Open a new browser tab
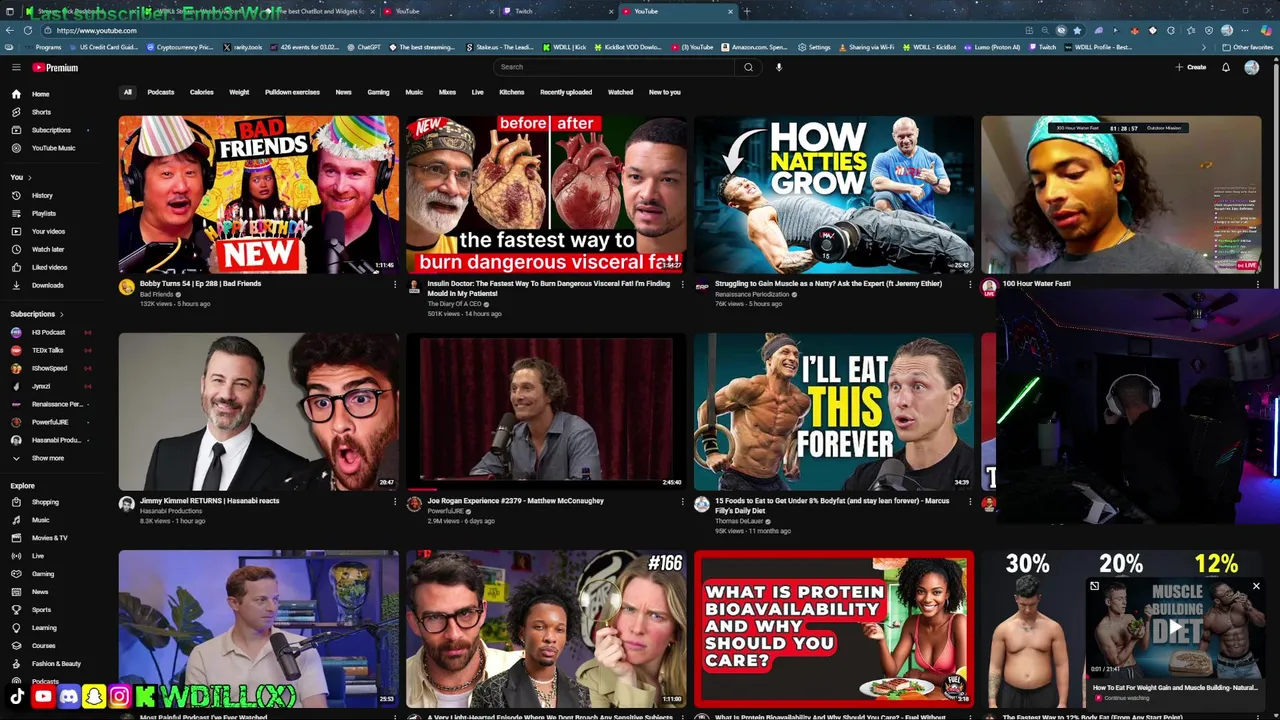The width and height of the screenshot is (1280, 720). [x=747, y=11]
